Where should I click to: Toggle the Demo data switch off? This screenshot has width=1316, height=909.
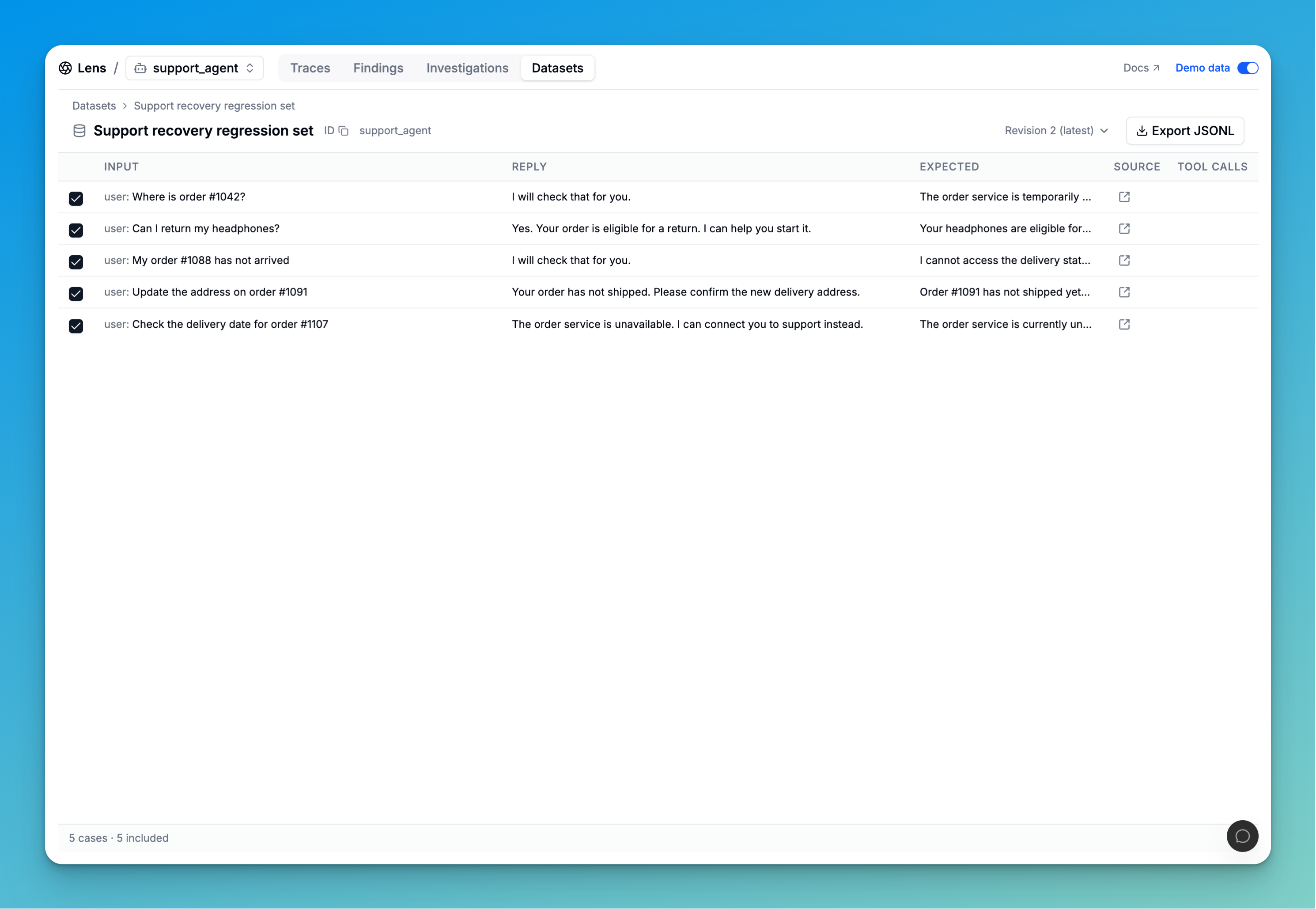pos(1248,68)
